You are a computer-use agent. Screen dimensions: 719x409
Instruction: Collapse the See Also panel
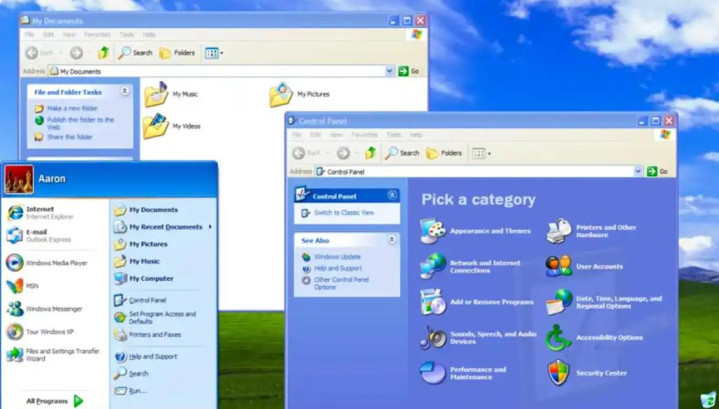tap(392, 239)
